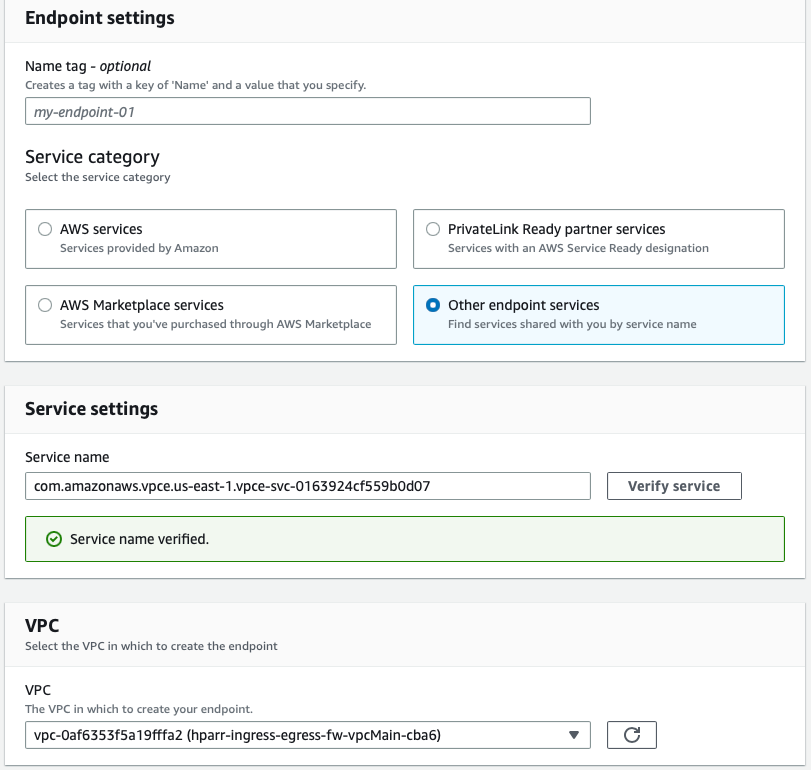The height and width of the screenshot is (770, 811).
Task: Click the VPC section heading
Action: 42,625
